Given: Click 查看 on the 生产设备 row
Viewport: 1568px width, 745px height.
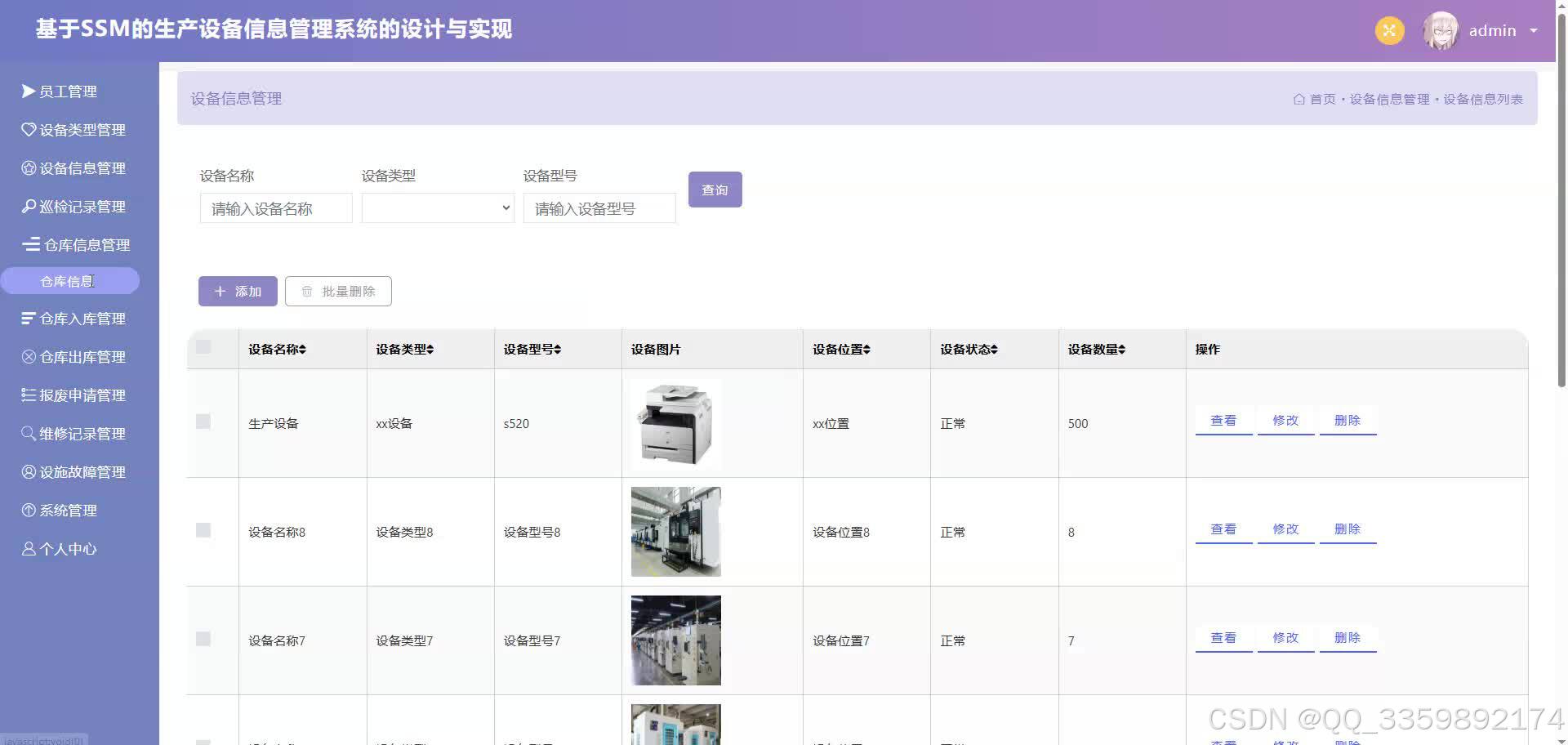Looking at the screenshot, I should [x=1223, y=420].
